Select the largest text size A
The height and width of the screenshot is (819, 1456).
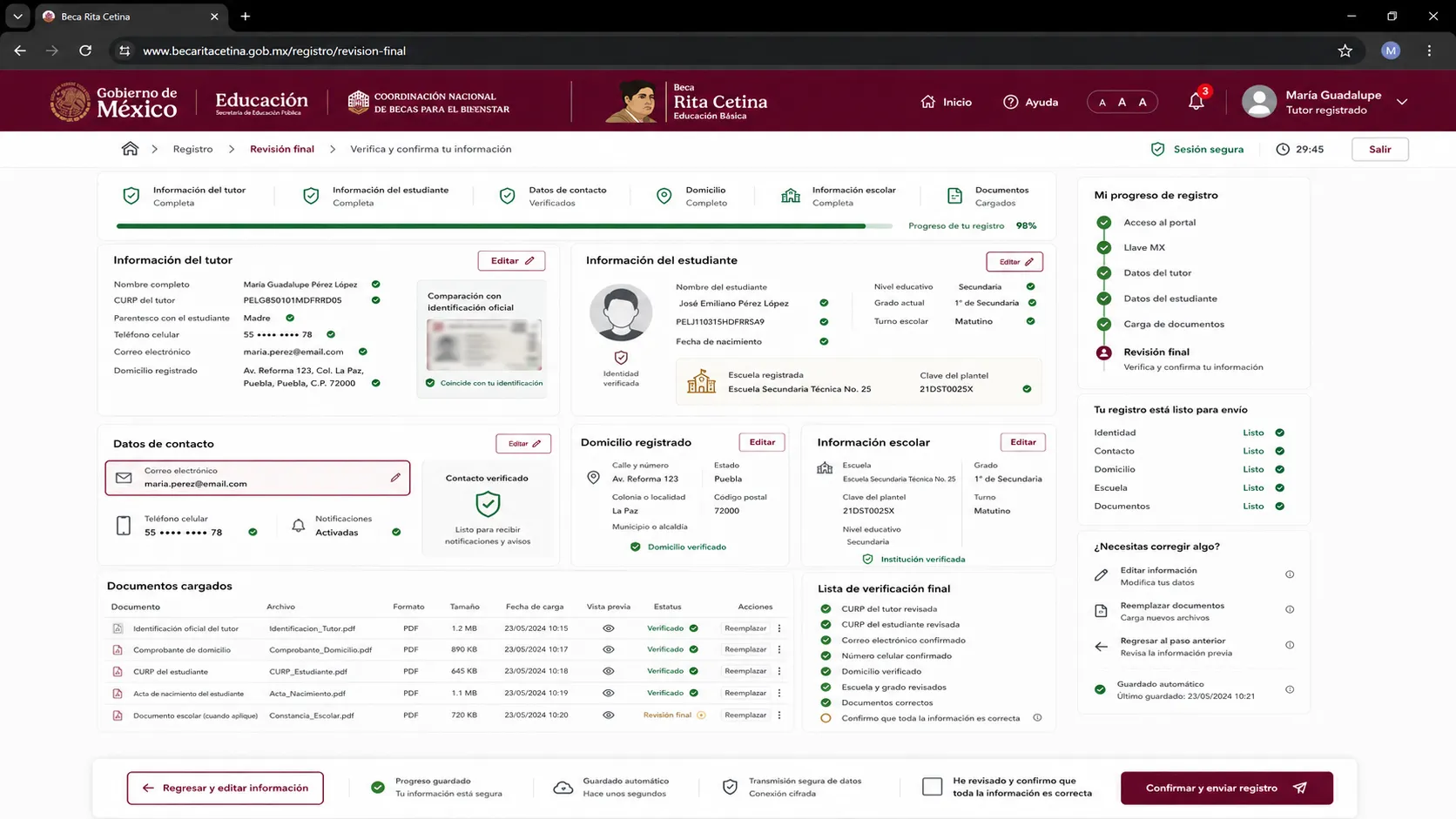(1143, 102)
